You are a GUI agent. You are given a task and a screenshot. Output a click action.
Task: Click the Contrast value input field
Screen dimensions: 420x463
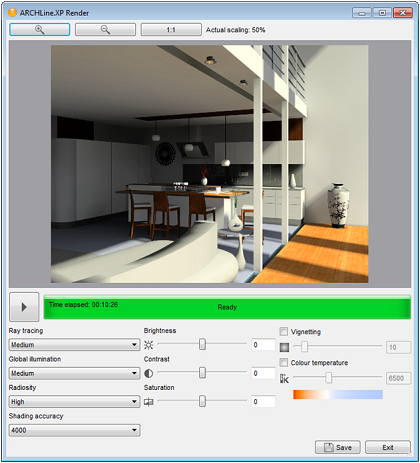[263, 373]
